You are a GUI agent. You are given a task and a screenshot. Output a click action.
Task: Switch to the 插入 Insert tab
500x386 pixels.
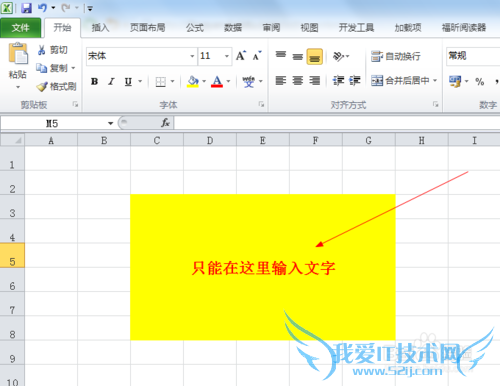click(x=100, y=28)
